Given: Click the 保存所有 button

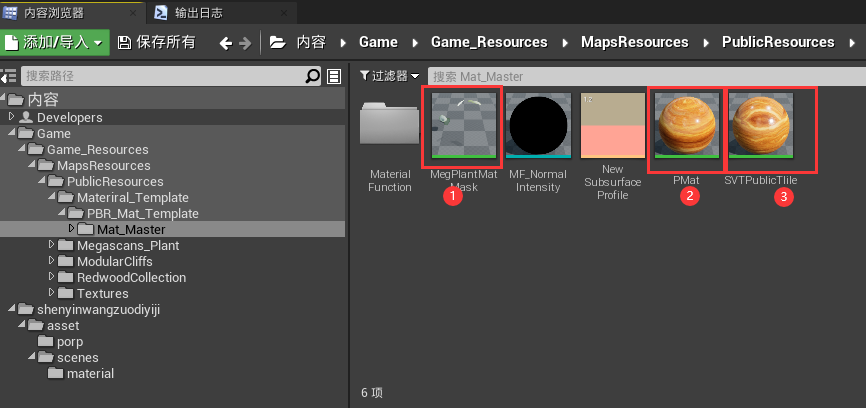Looking at the screenshot, I should [x=157, y=43].
